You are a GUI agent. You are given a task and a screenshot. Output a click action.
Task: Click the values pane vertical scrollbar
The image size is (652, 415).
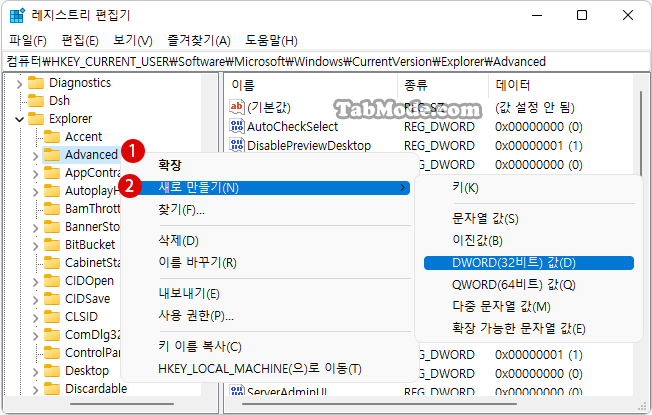point(641,133)
